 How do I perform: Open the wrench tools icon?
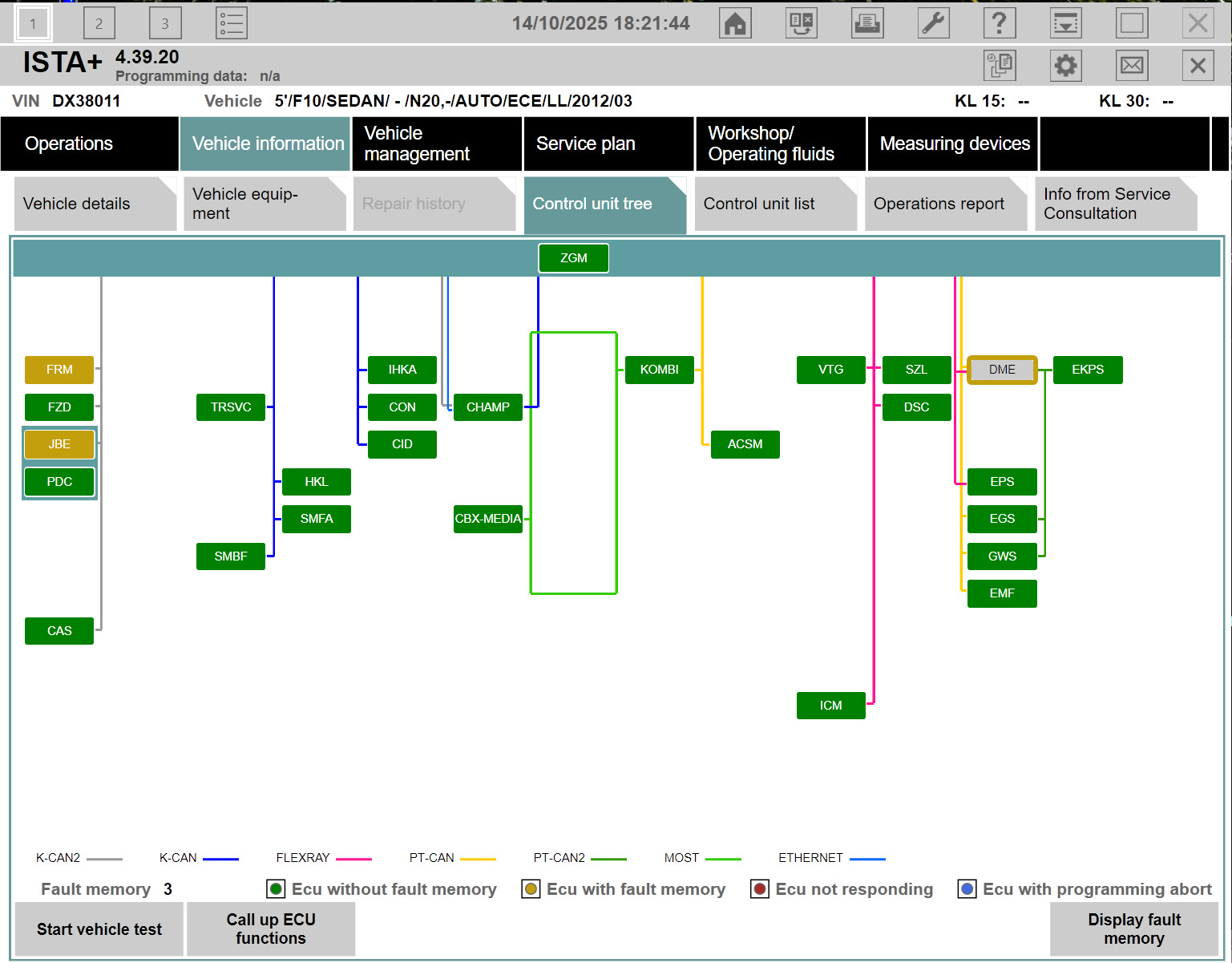click(934, 23)
